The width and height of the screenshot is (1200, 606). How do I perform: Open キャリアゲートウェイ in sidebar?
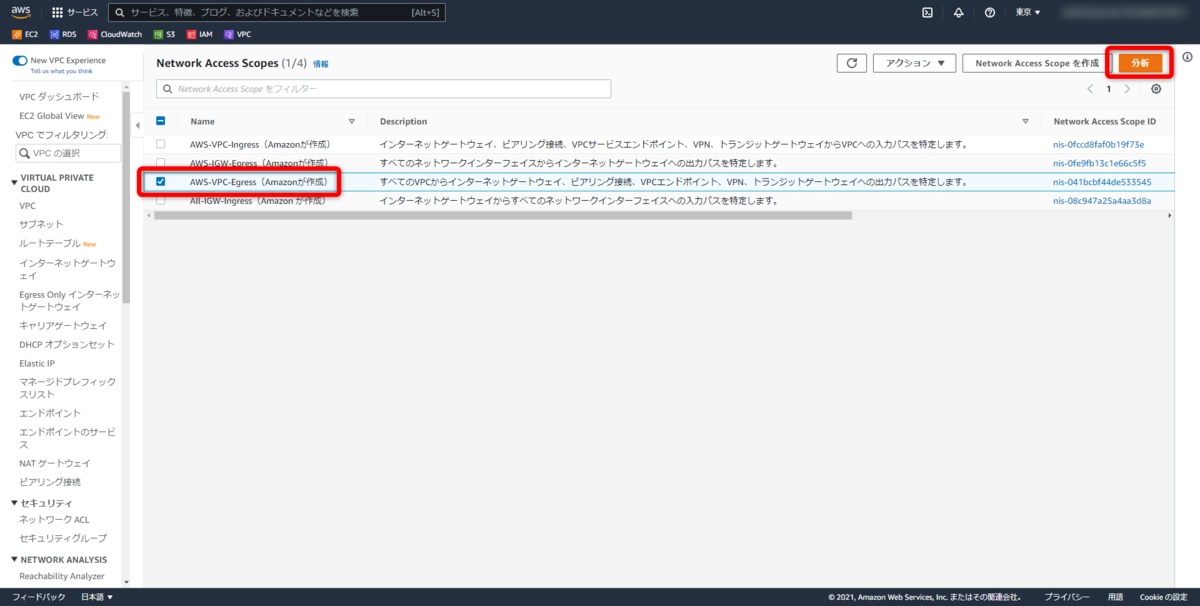point(63,325)
